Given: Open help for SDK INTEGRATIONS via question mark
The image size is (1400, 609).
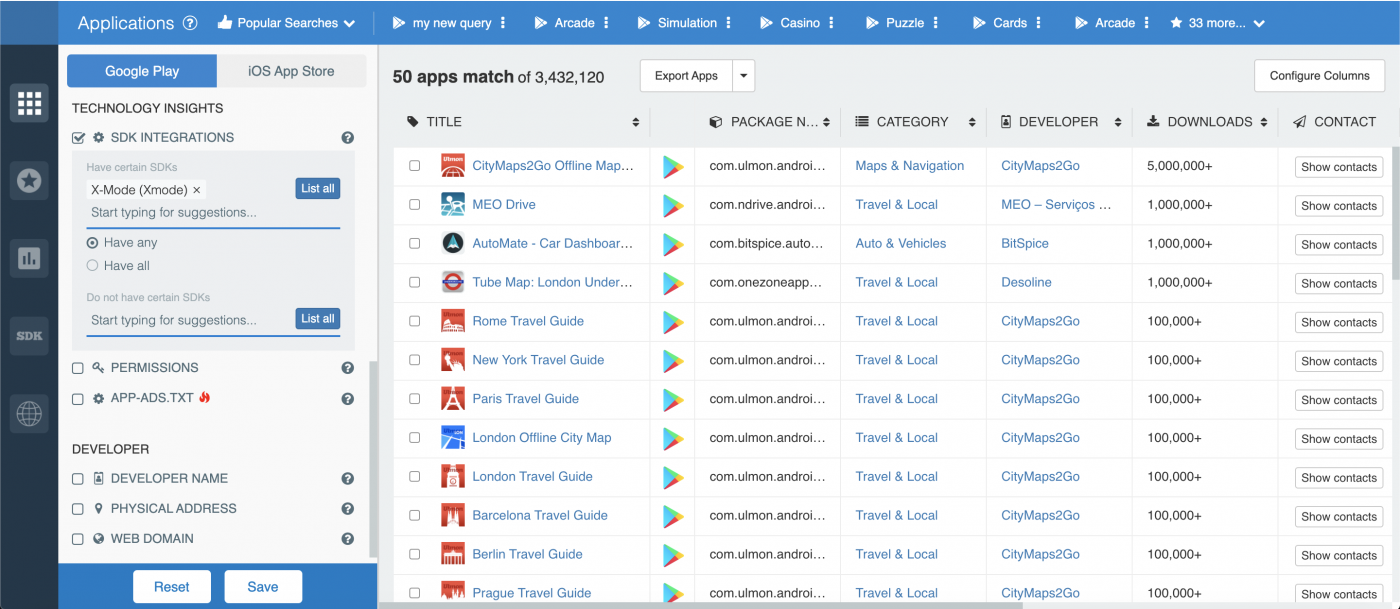Looking at the screenshot, I should pos(347,137).
